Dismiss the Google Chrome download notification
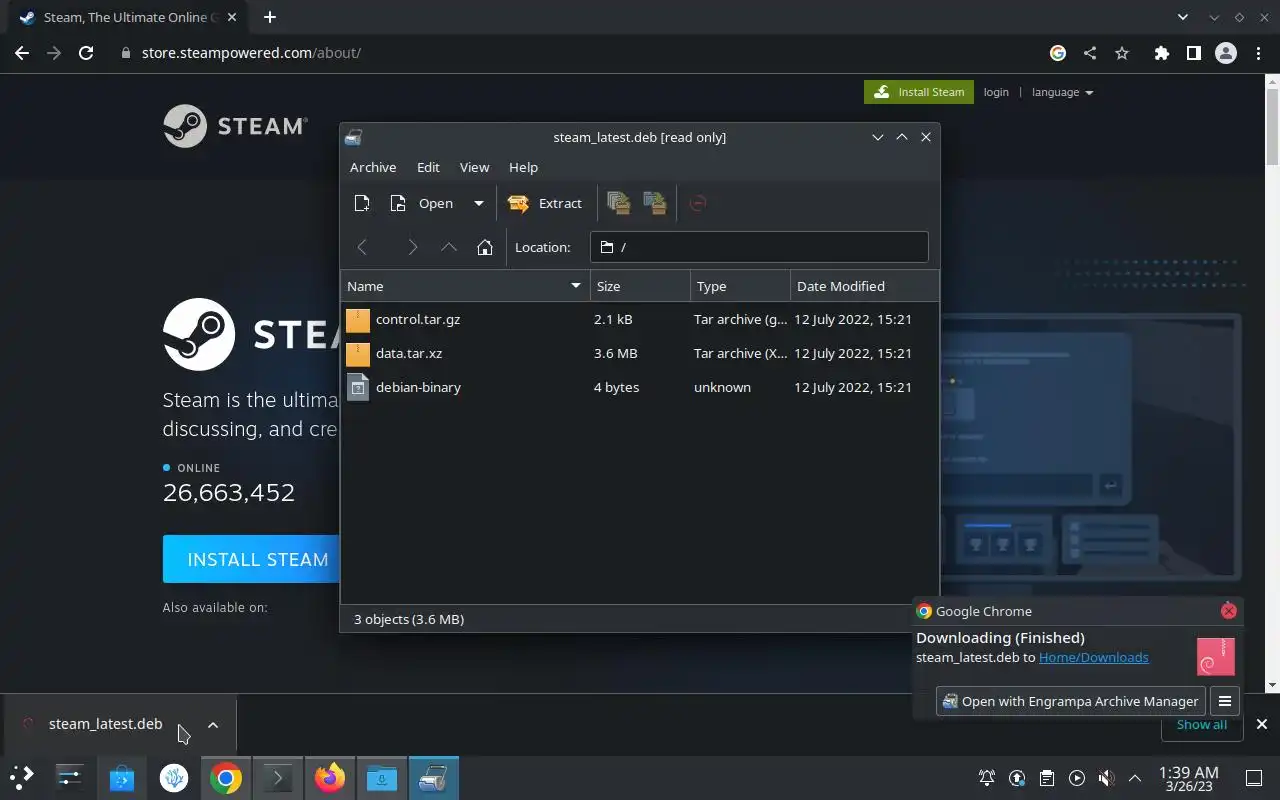This screenshot has height=800, width=1280. click(1229, 611)
